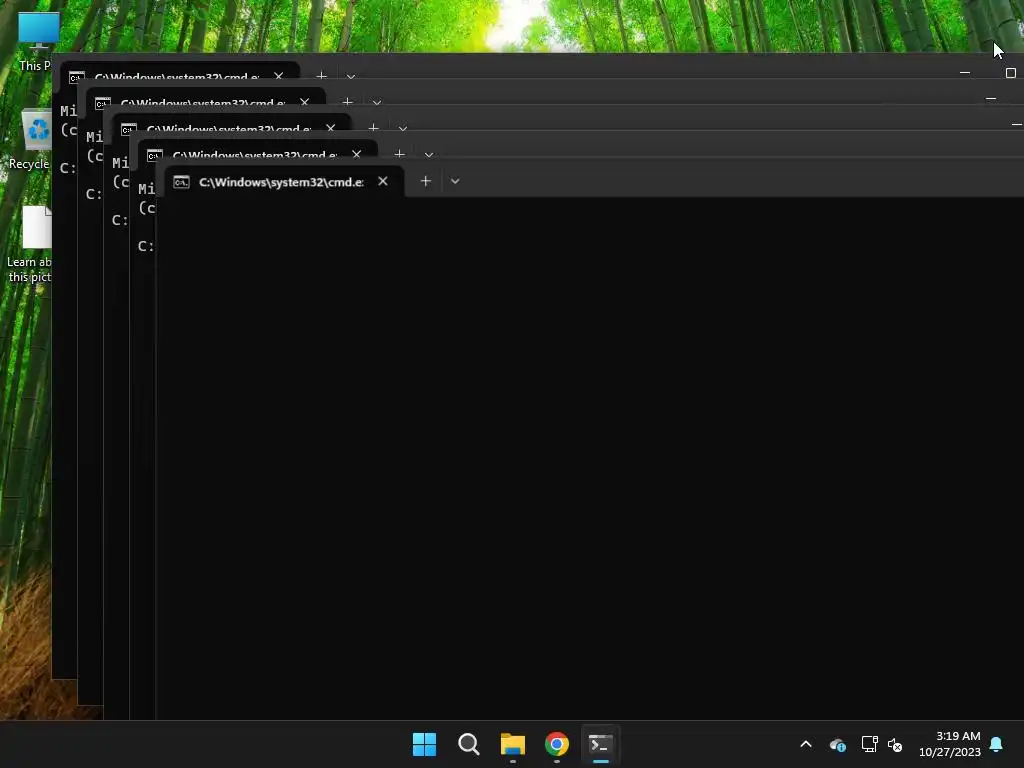Open the clock showing 3:19 AM
Screen dimensions: 1024x768
click(x=950, y=744)
